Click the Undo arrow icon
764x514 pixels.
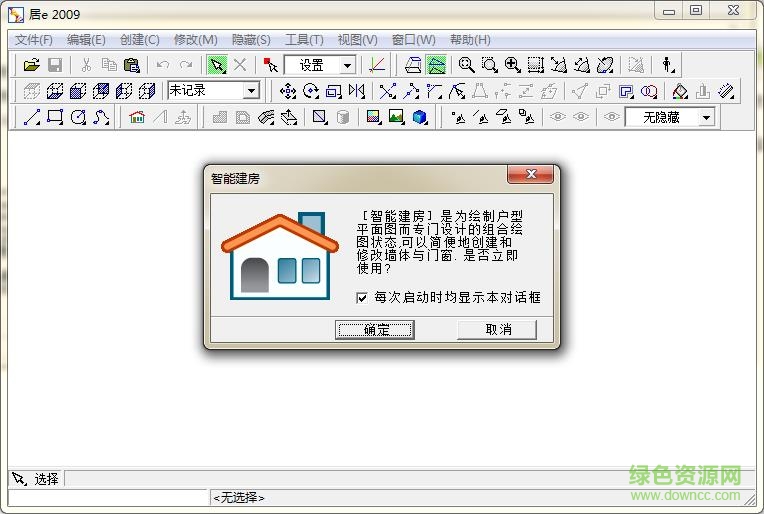coord(163,65)
